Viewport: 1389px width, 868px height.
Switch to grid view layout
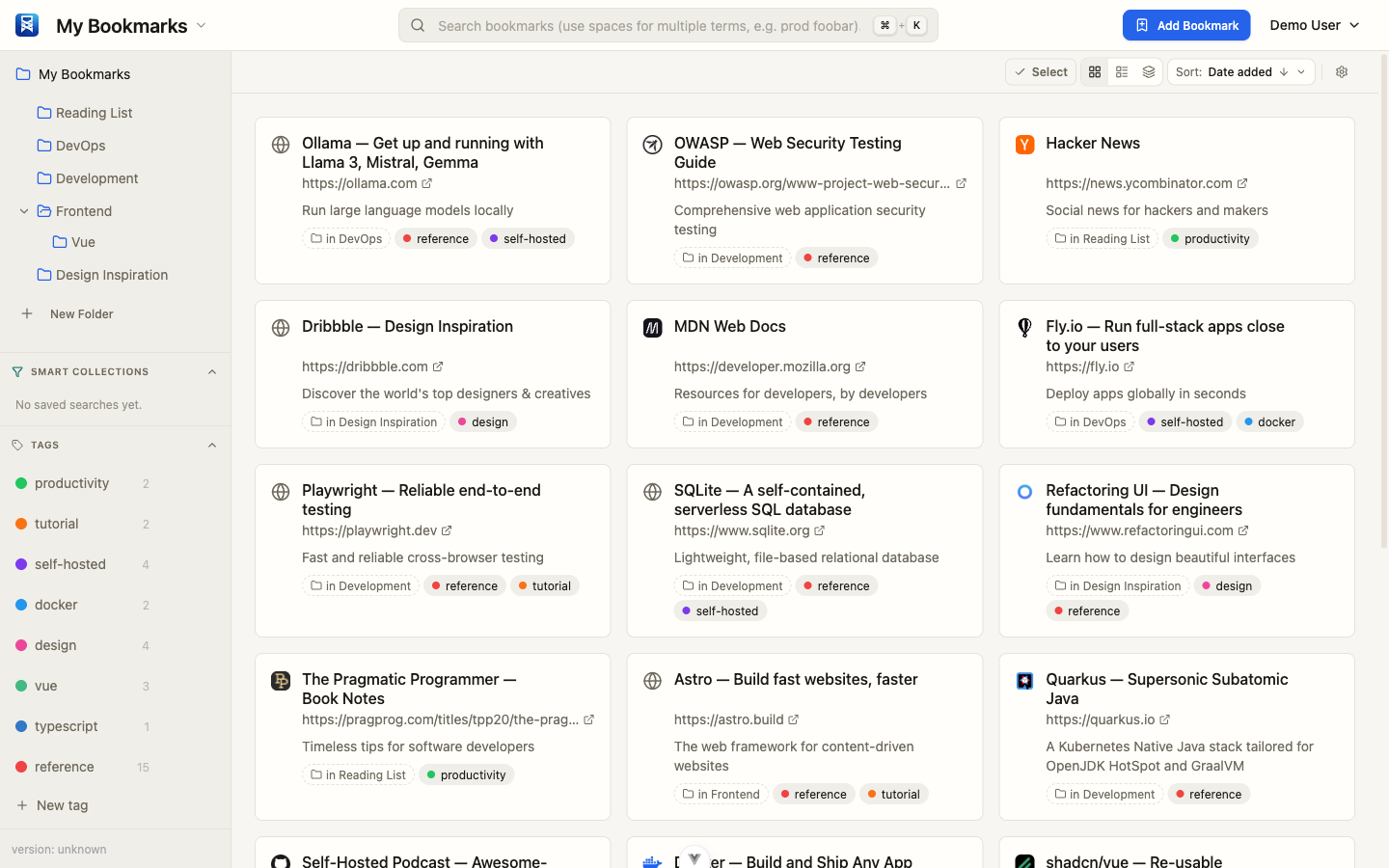1095,72
